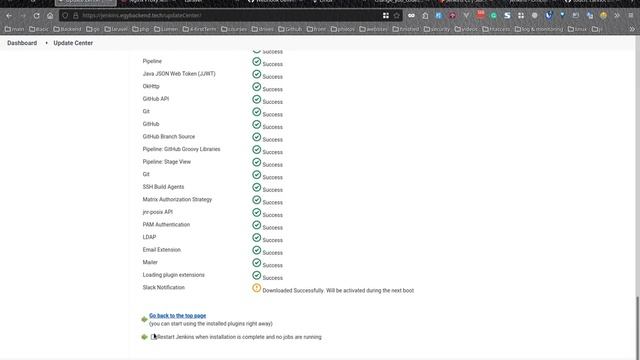
Task: Reload the Jenkins page
Action: pyautogui.click(x=36, y=16)
